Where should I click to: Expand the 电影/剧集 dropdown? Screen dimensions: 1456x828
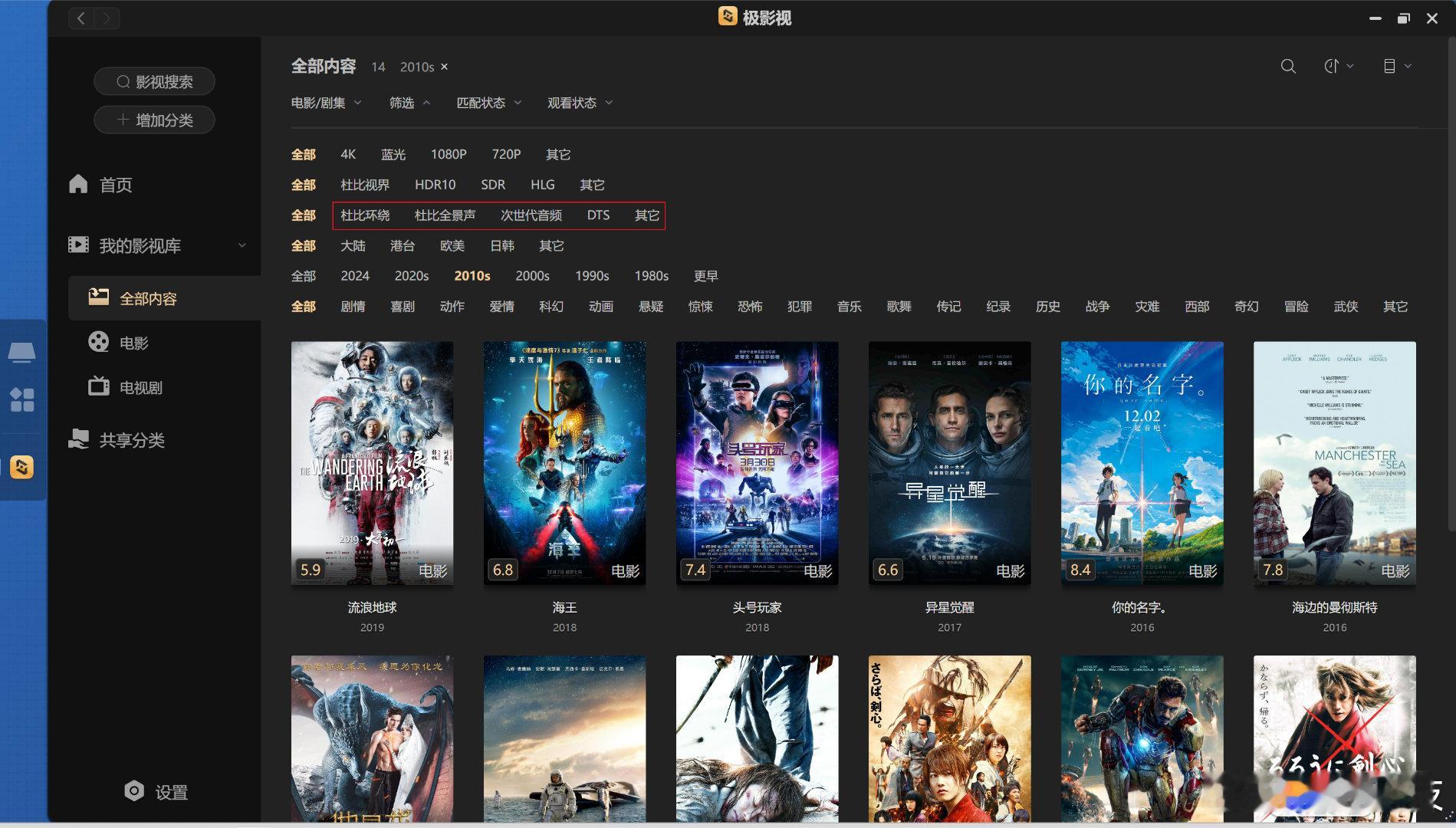click(x=327, y=103)
